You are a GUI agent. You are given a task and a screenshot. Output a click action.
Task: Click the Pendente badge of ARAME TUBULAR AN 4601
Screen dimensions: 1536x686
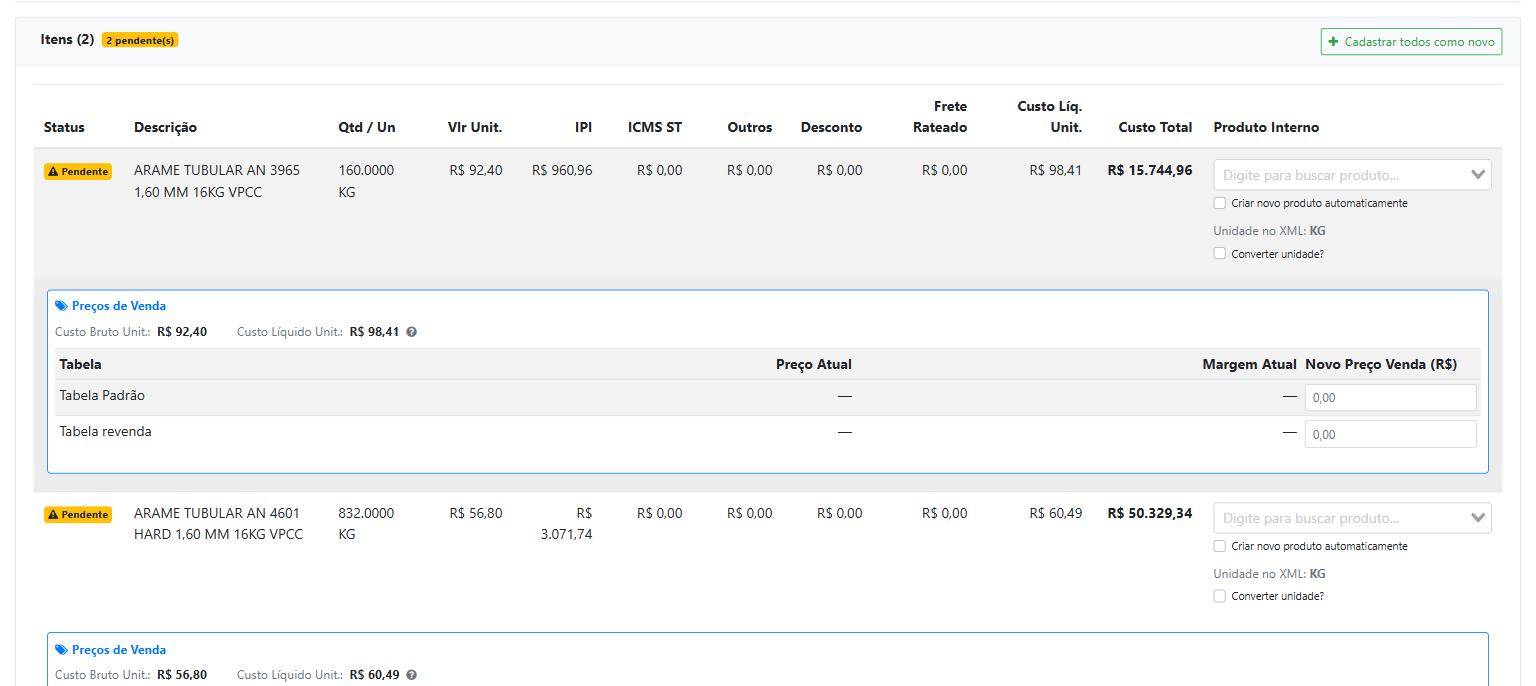(x=78, y=515)
